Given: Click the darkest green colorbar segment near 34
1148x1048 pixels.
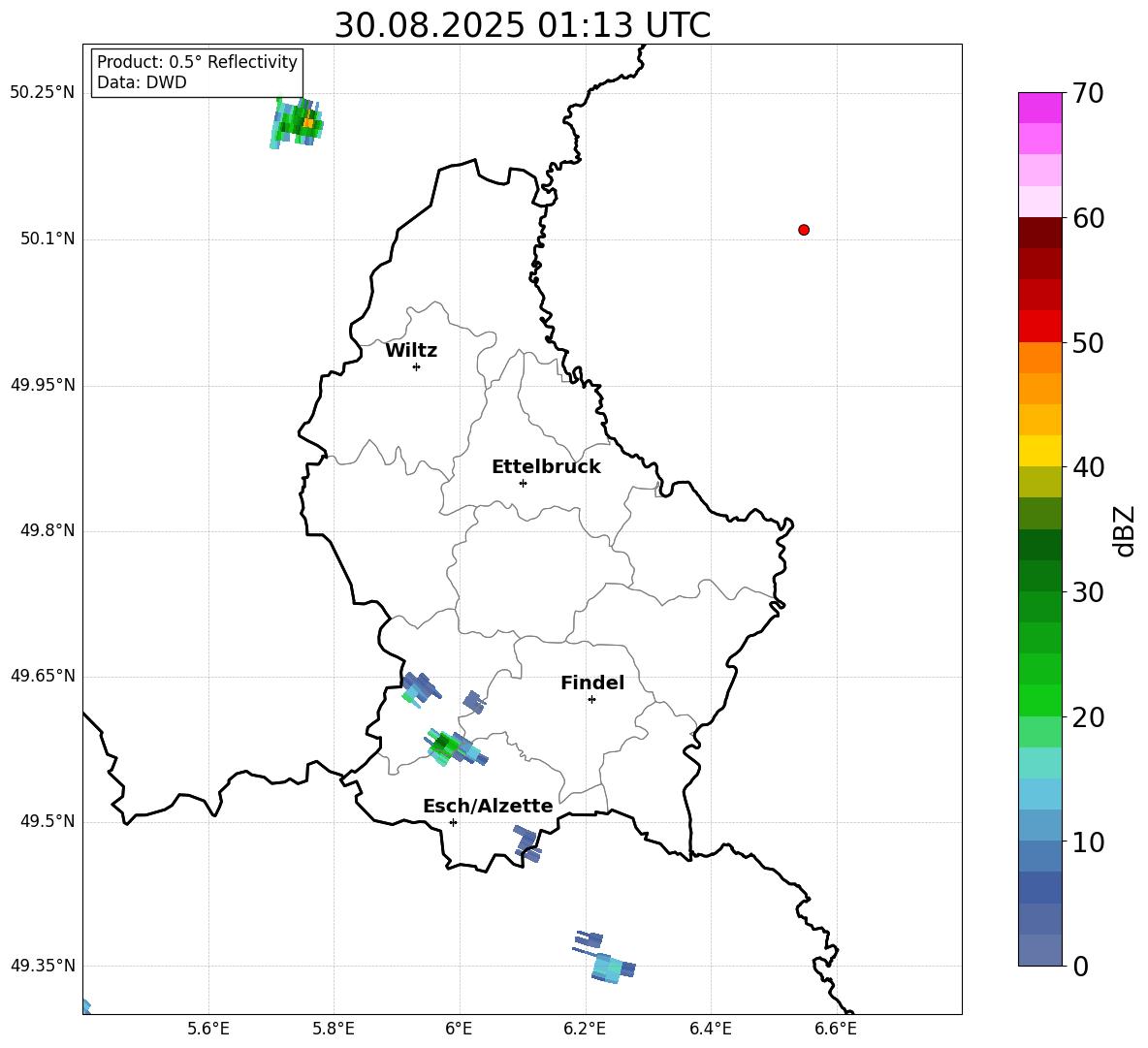Looking at the screenshot, I should coord(1039,545).
